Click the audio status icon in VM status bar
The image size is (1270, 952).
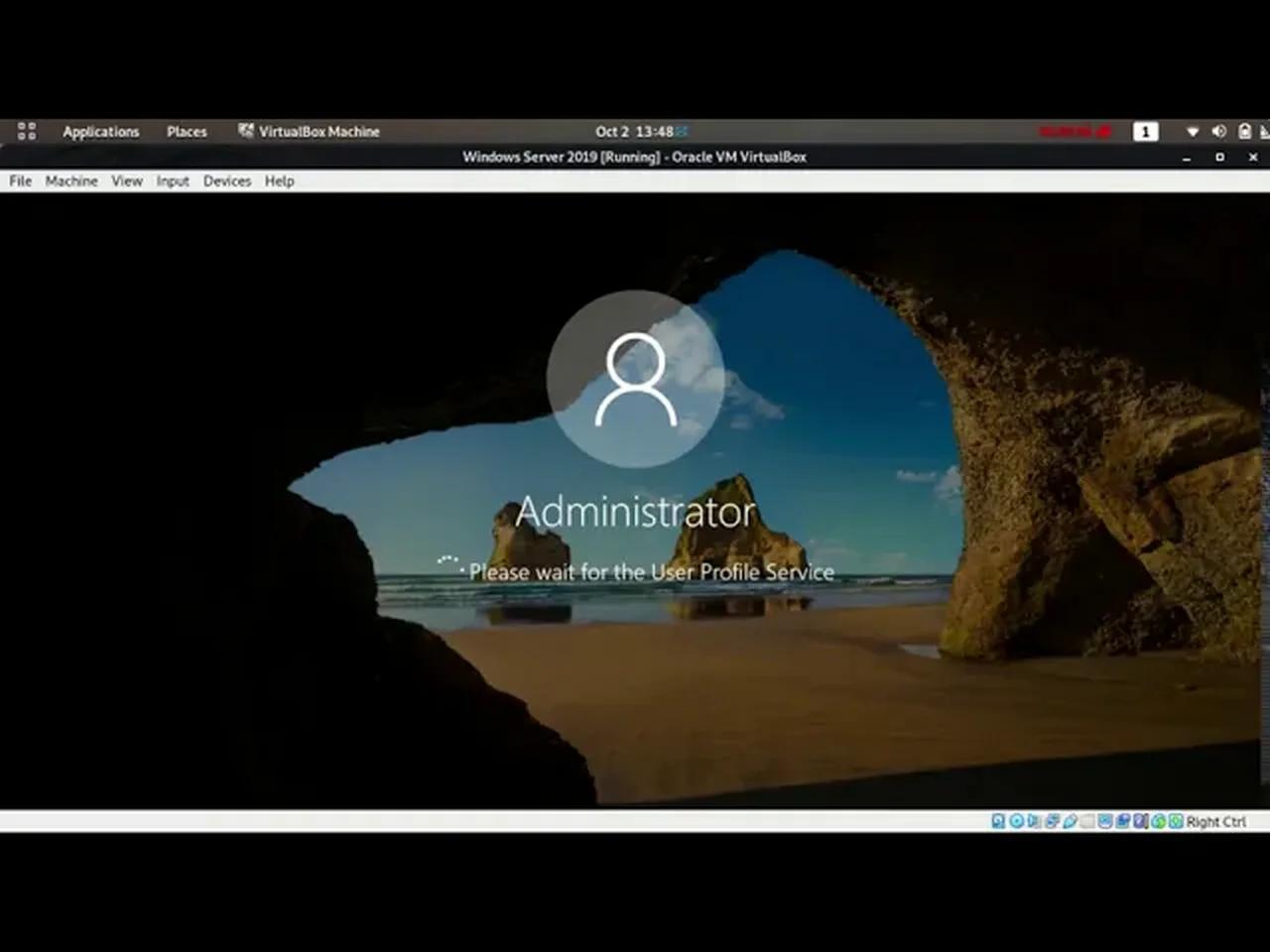pyautogui.click(x=1032, y=821)
